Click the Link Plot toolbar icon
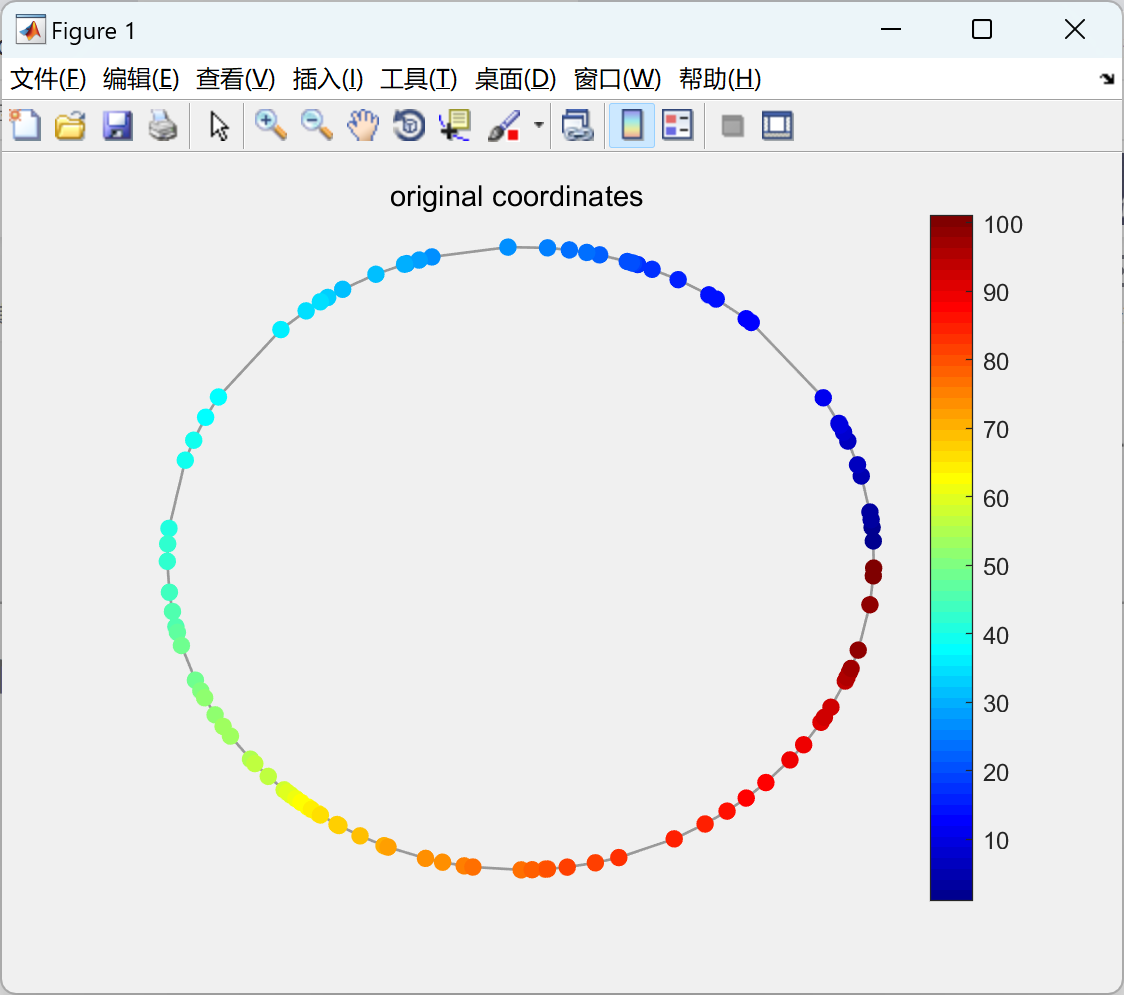 pos(578,125)
